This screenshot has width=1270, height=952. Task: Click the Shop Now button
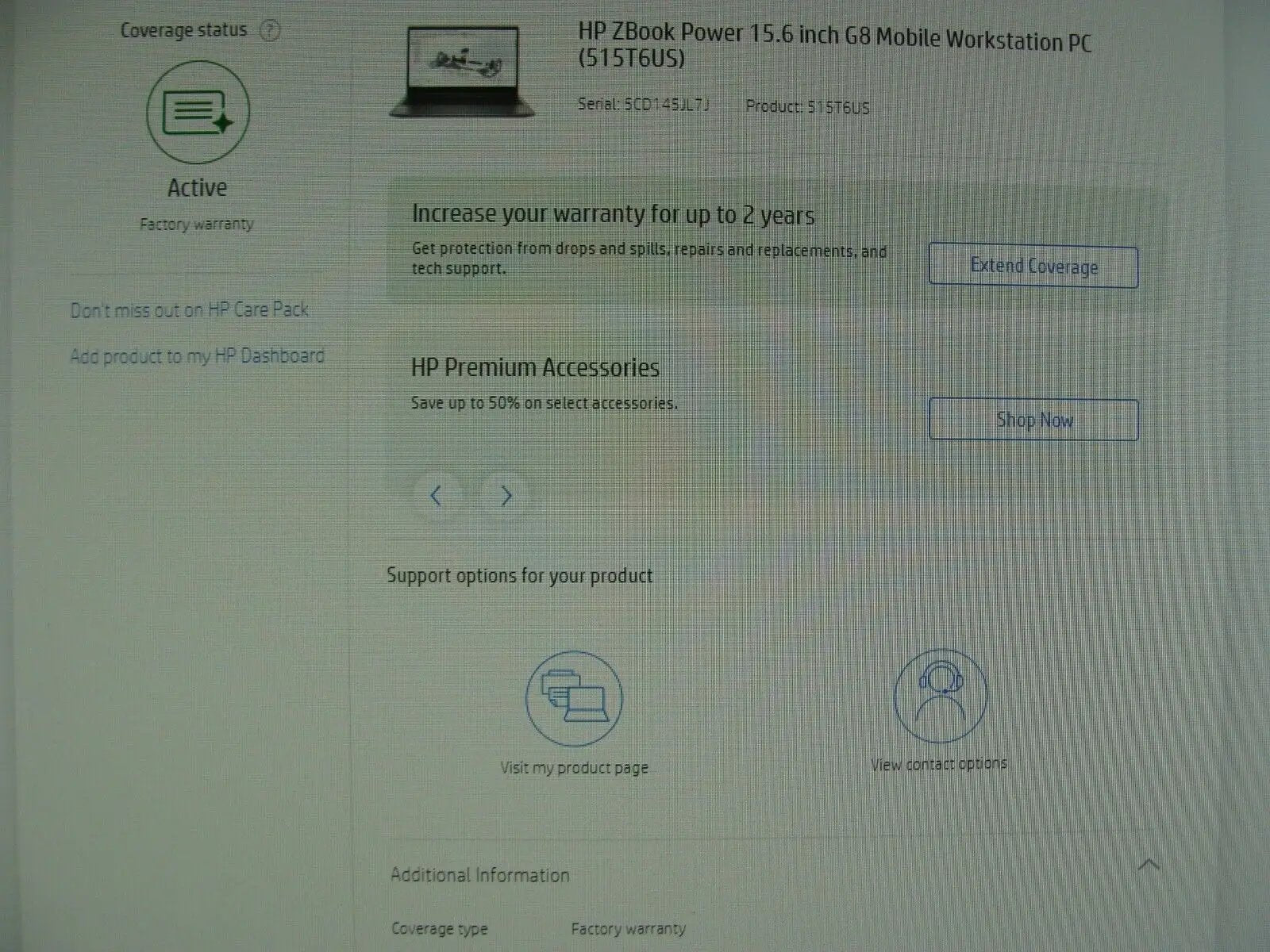click(x=1033, y=419)
